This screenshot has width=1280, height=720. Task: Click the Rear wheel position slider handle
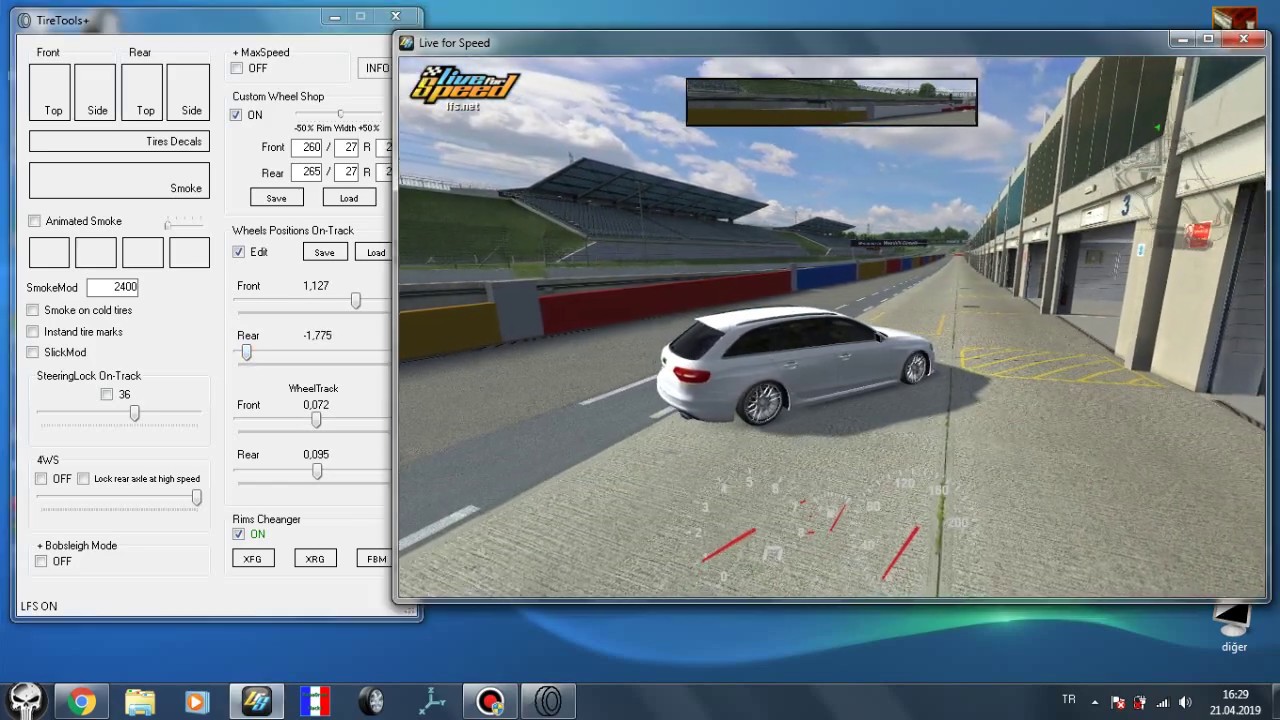pyautogui.click(x=246, y=352)
